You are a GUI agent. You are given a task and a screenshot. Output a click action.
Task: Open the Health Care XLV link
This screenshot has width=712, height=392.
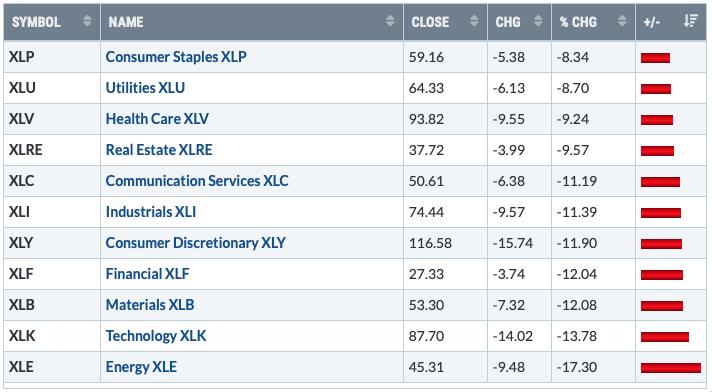pos(157,119)
